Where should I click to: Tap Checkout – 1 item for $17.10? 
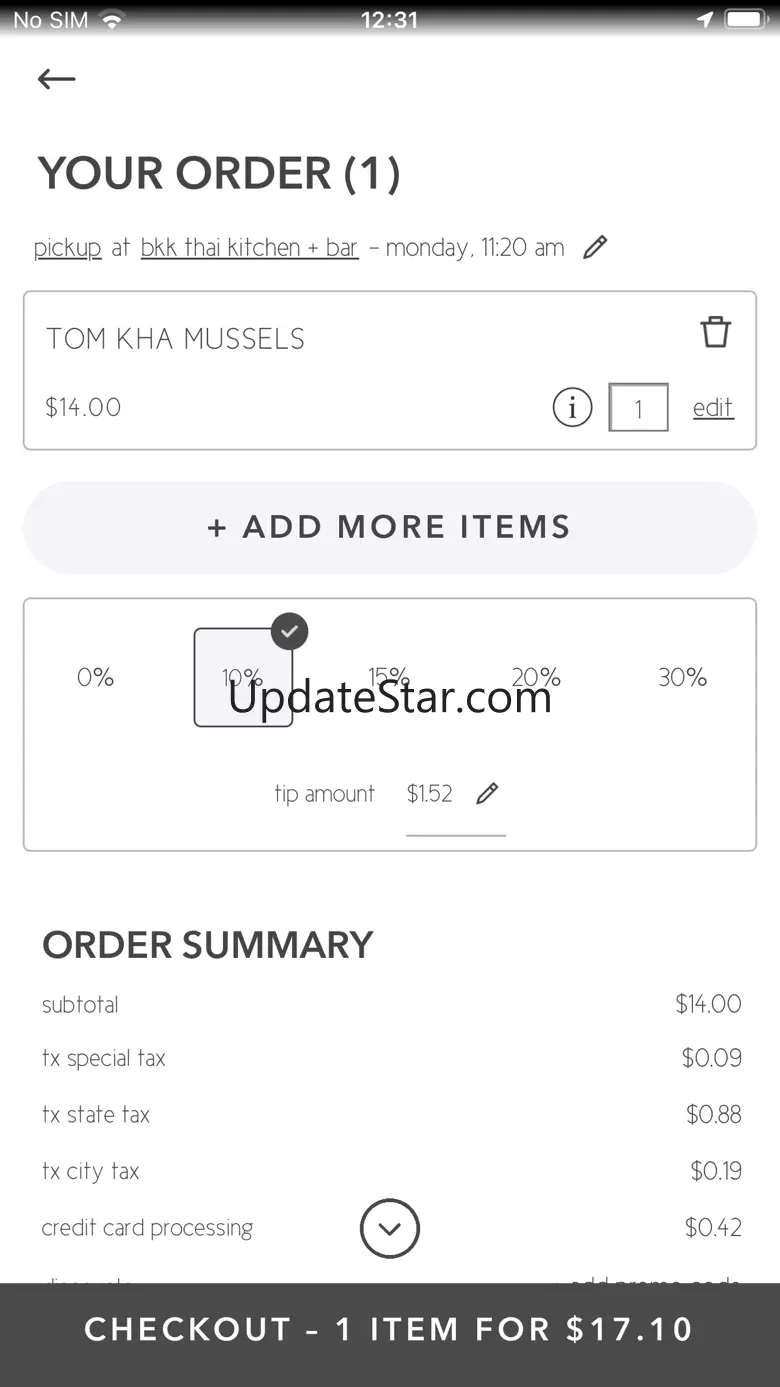pos(390,1329)
